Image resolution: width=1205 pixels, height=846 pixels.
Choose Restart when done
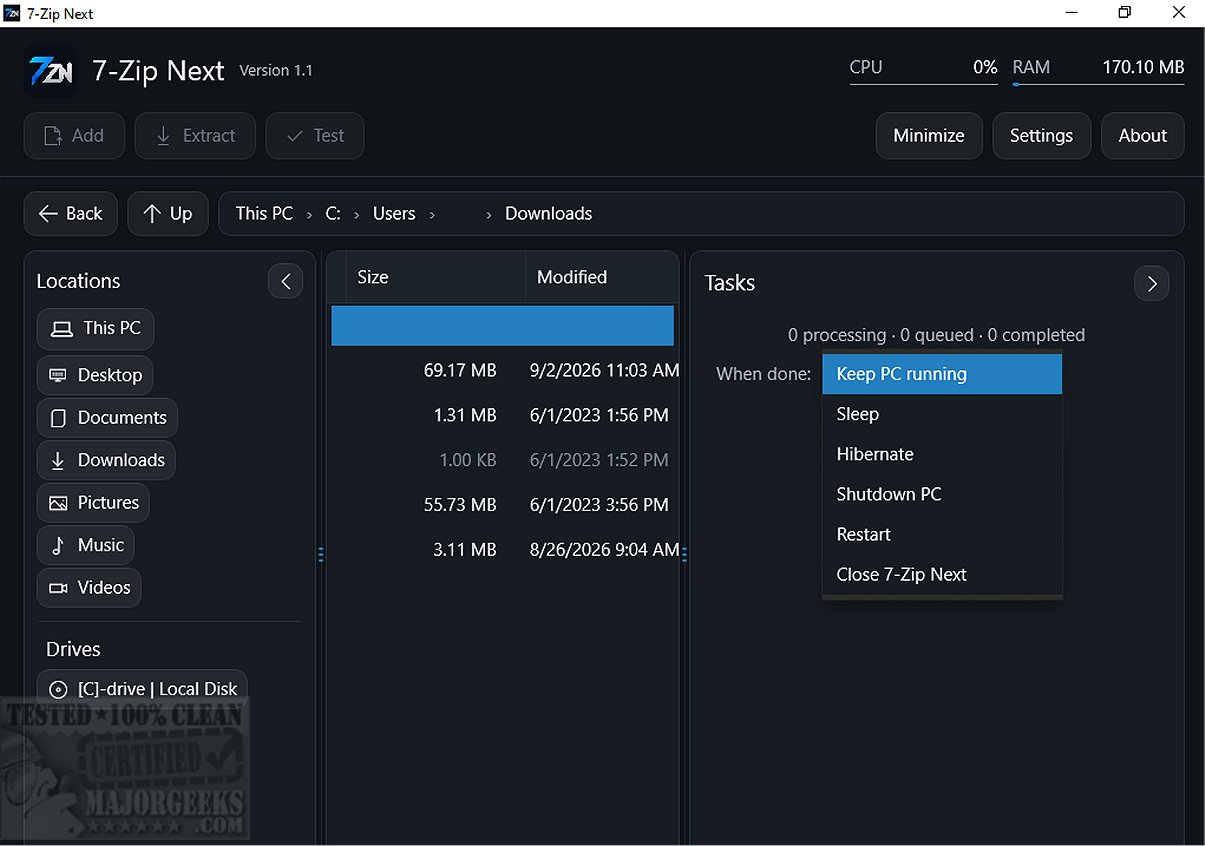coord(942,534)
